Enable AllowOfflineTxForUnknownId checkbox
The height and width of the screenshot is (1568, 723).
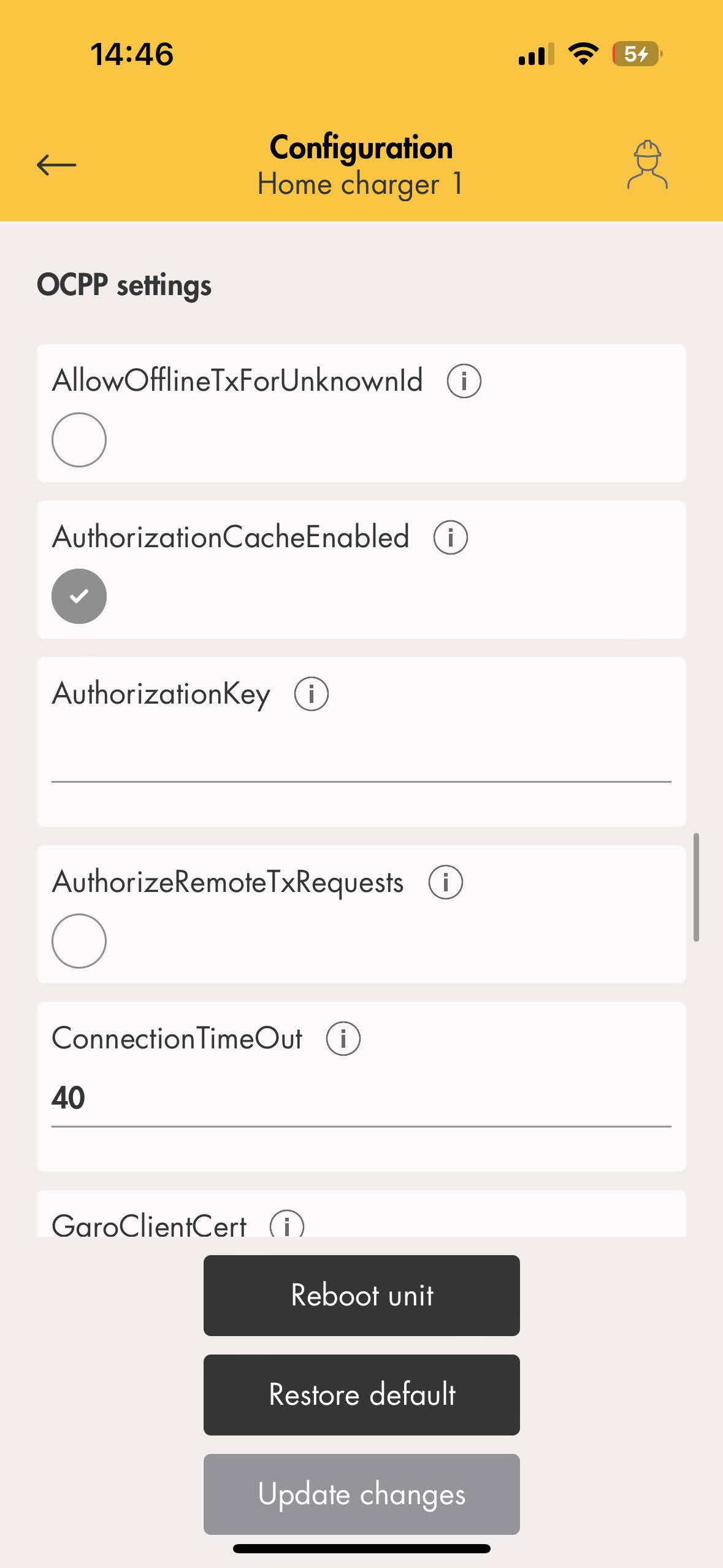79,440
